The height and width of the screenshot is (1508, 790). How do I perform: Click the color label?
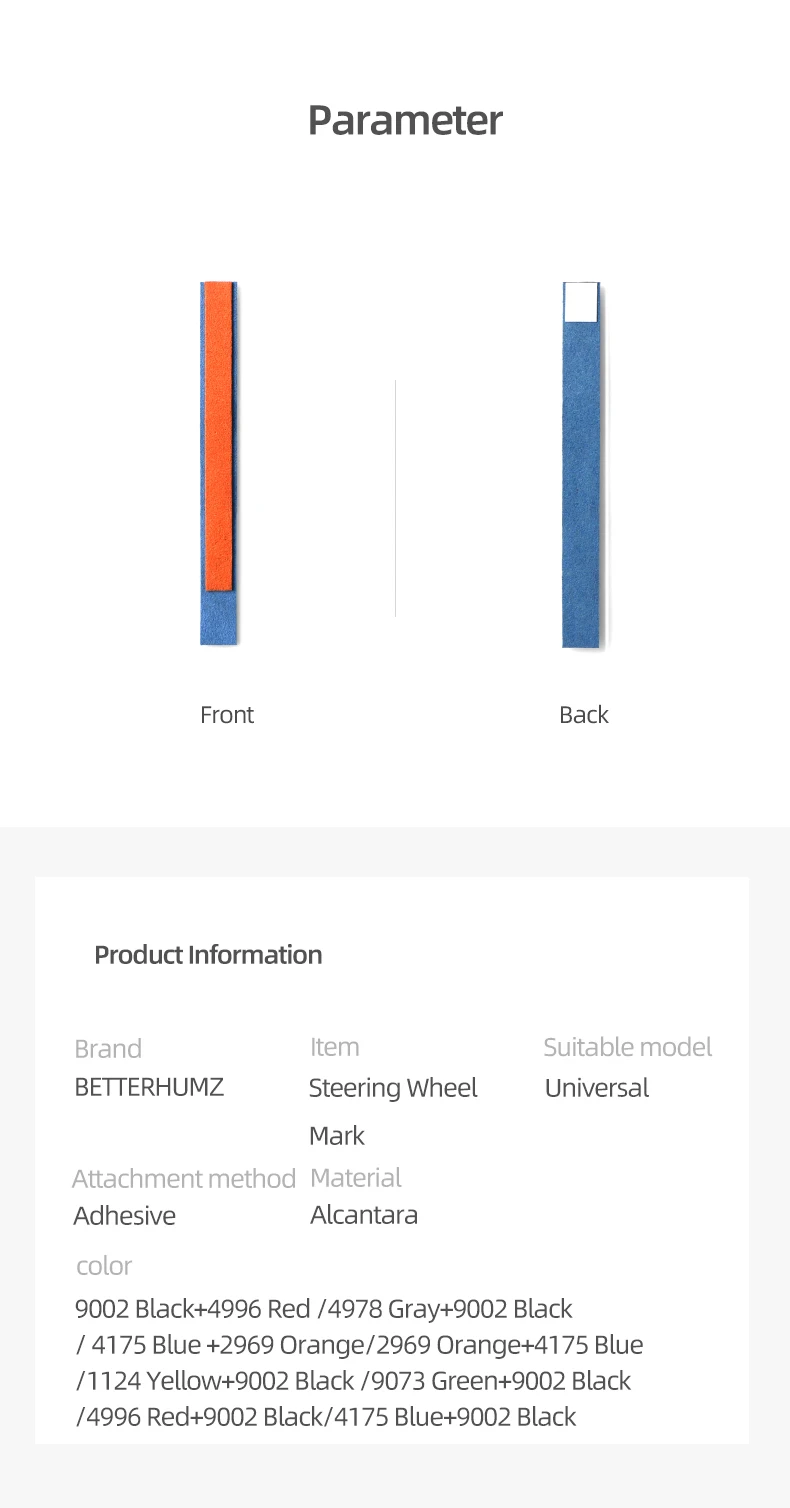coord(104,1267)
